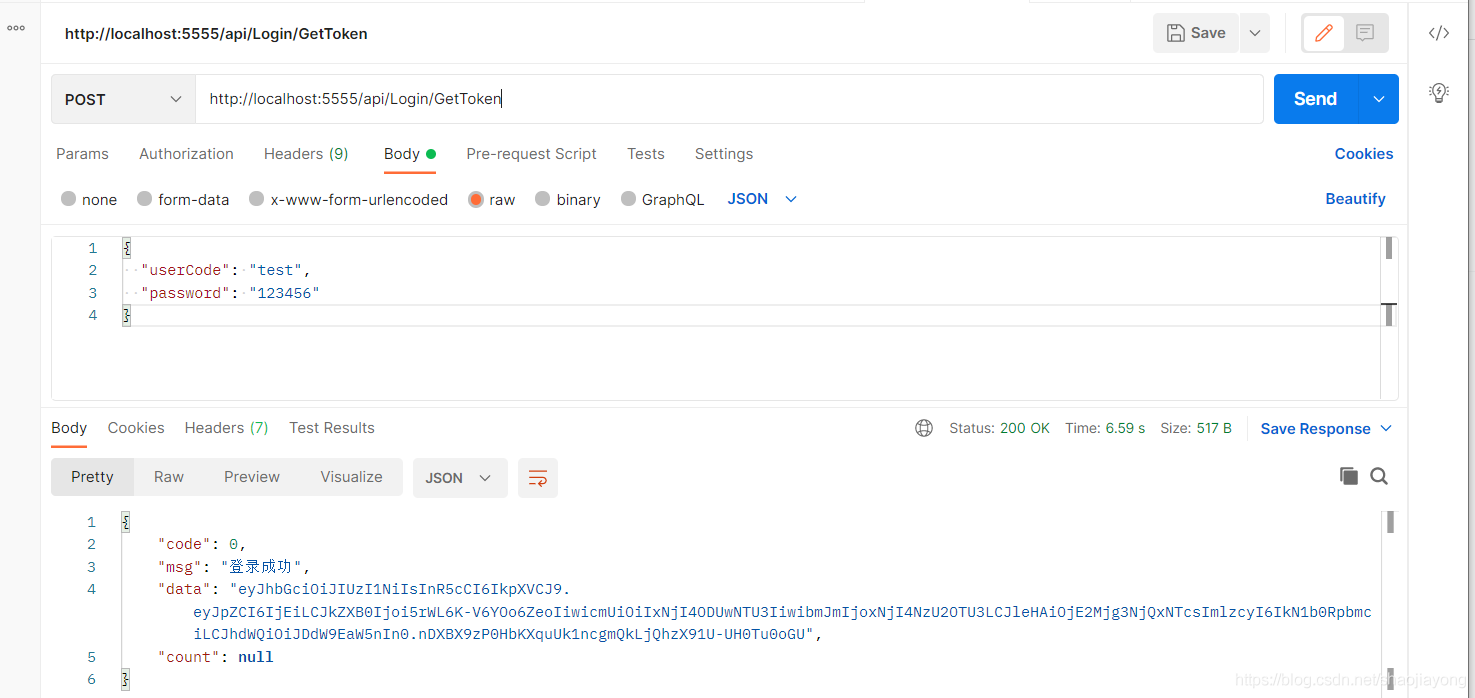Copy the response body
This screenshot has height=698, width=1475.
pyautogui.click(x=1348, y=476)
